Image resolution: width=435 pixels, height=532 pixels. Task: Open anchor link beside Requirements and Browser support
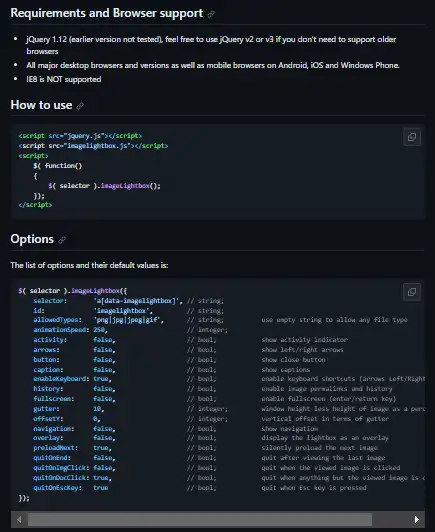click(x=211, y=14)
